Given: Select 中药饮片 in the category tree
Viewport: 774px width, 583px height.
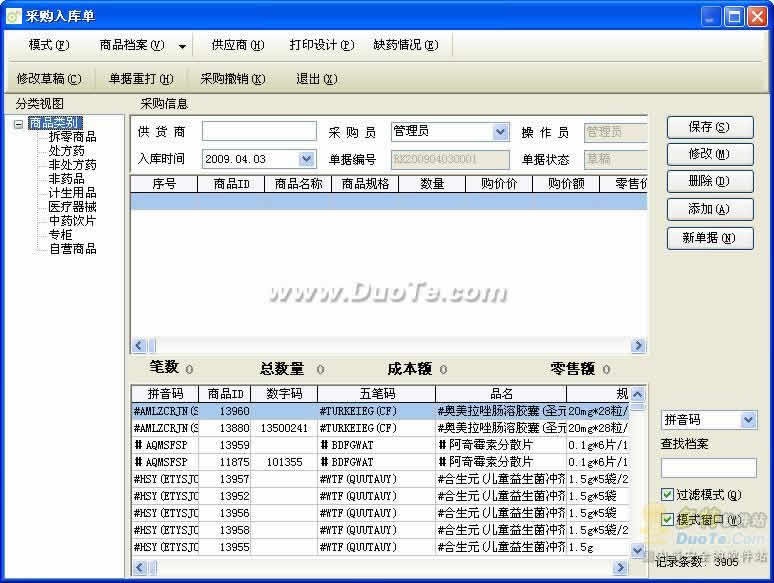Looking at the screenshot, I should coord(72,220).
